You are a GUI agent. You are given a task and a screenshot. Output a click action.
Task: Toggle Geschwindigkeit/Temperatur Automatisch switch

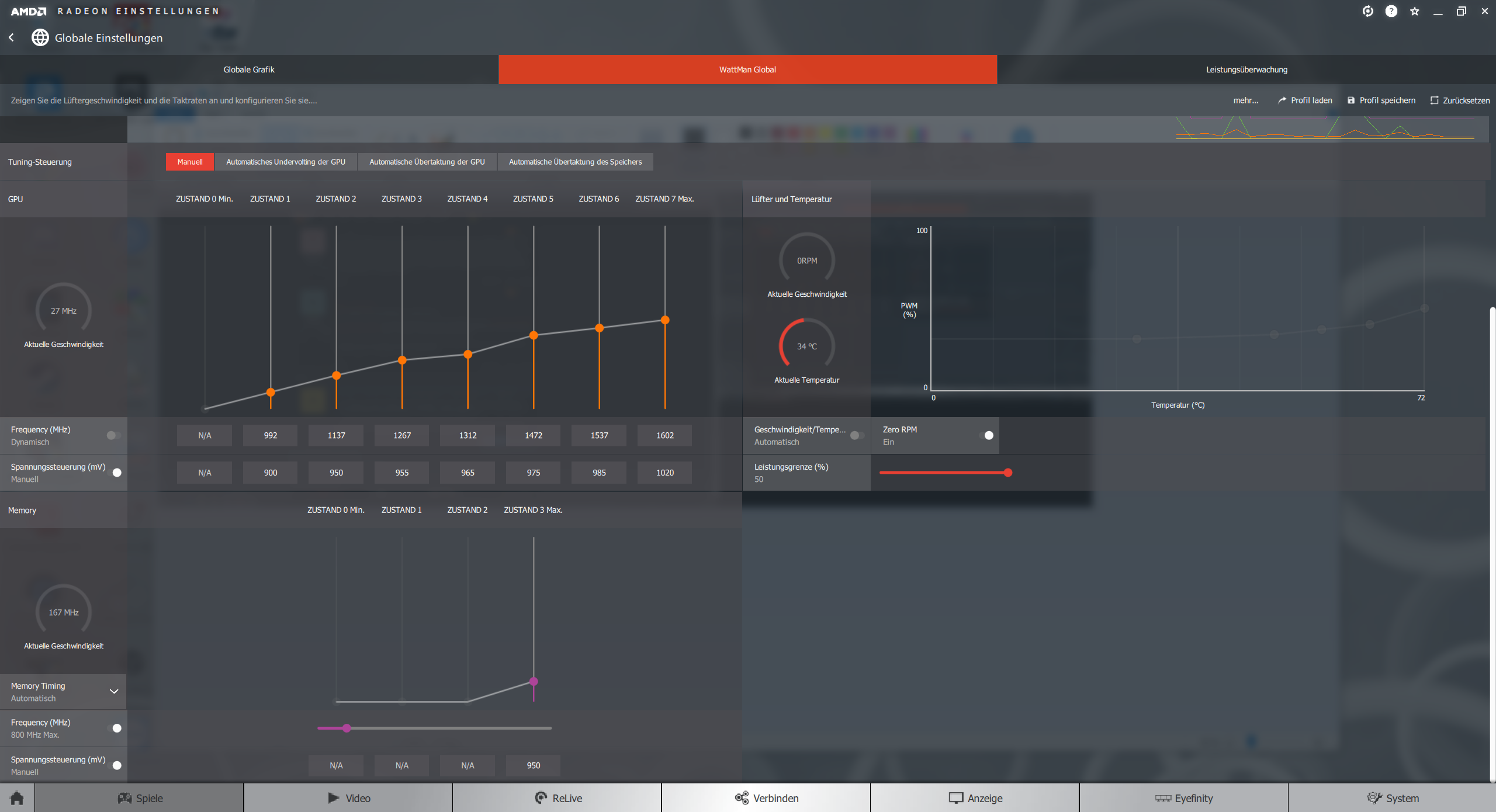coord(857,435)
